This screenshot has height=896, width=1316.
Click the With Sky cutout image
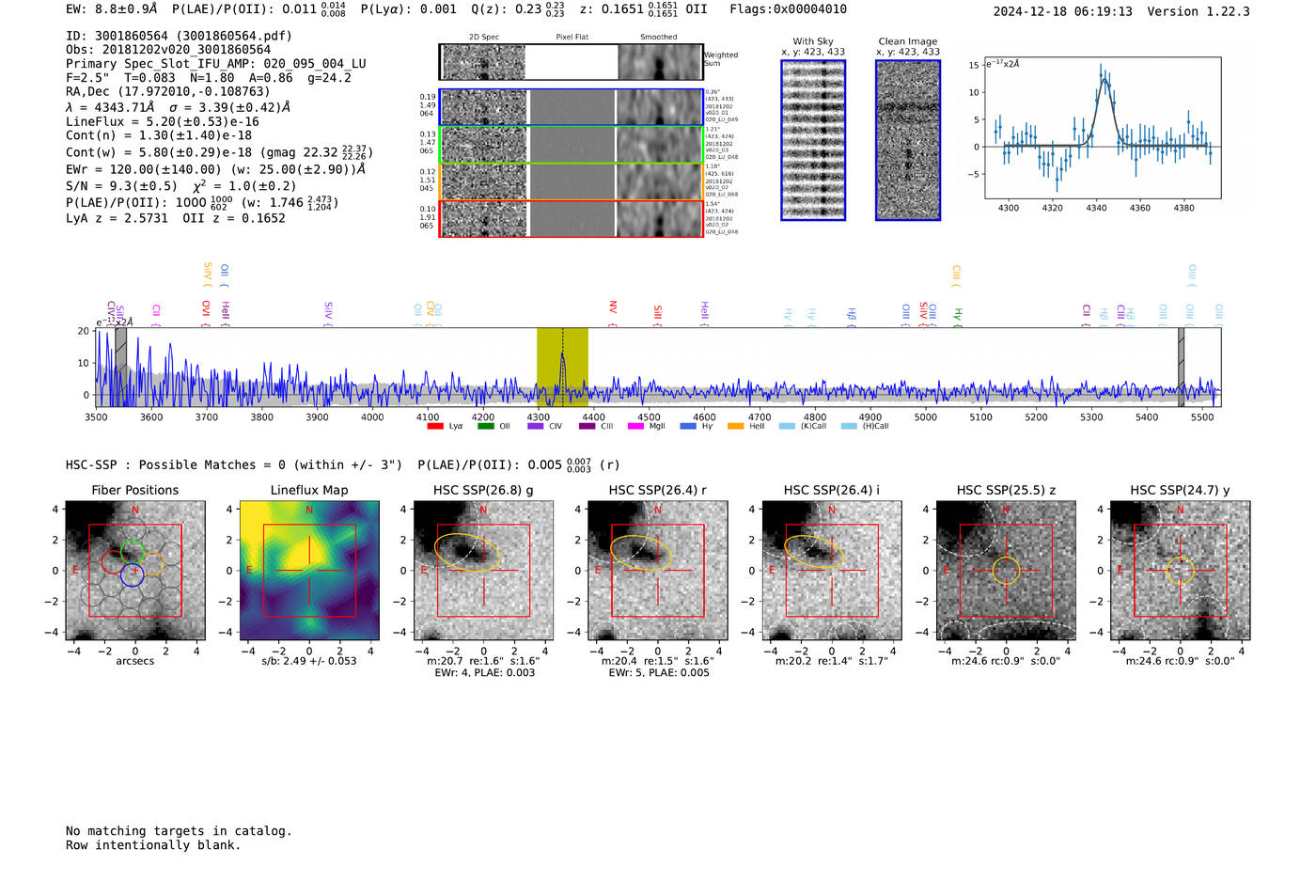pyautogui.click(x=813, y=140)
